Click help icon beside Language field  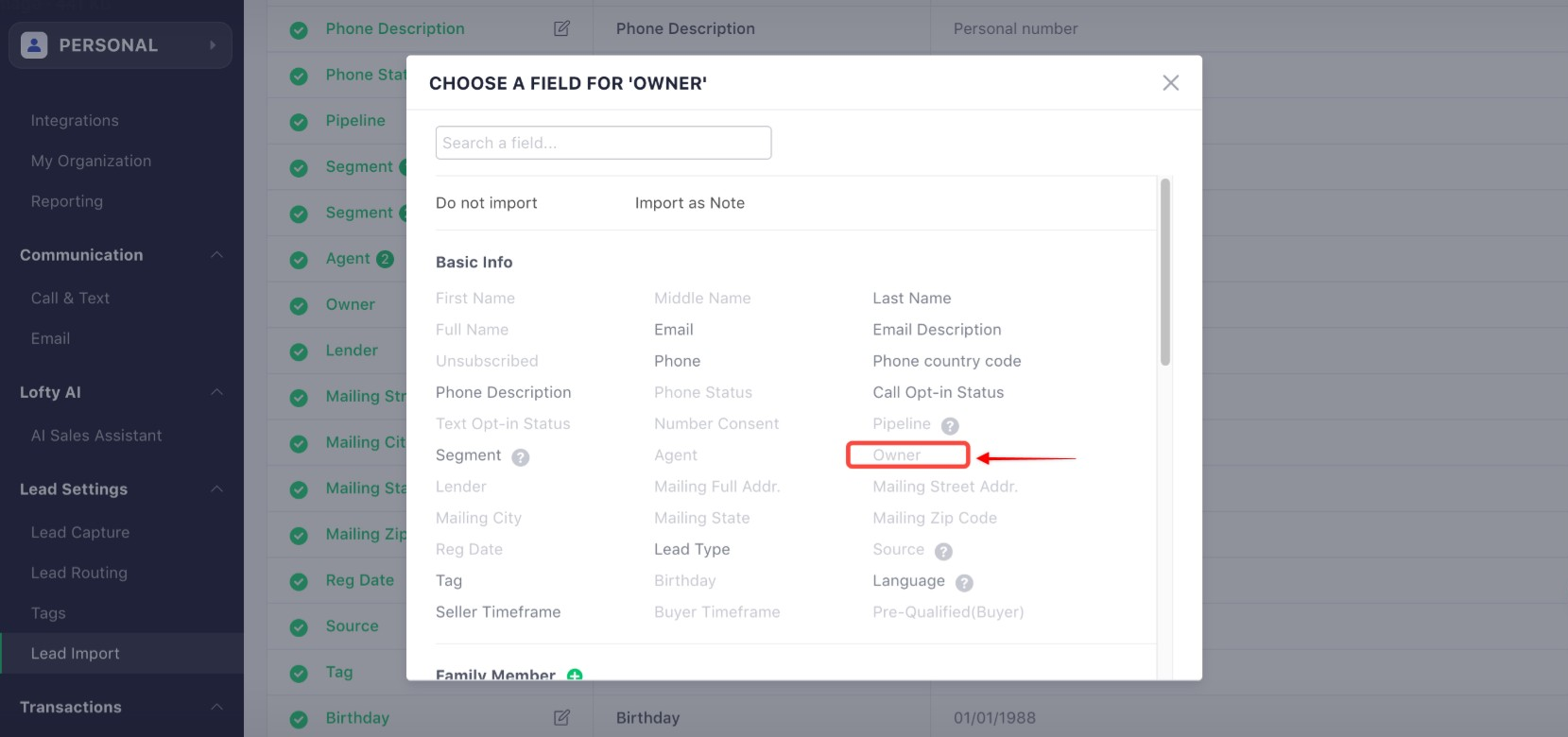tap(964, 583)
